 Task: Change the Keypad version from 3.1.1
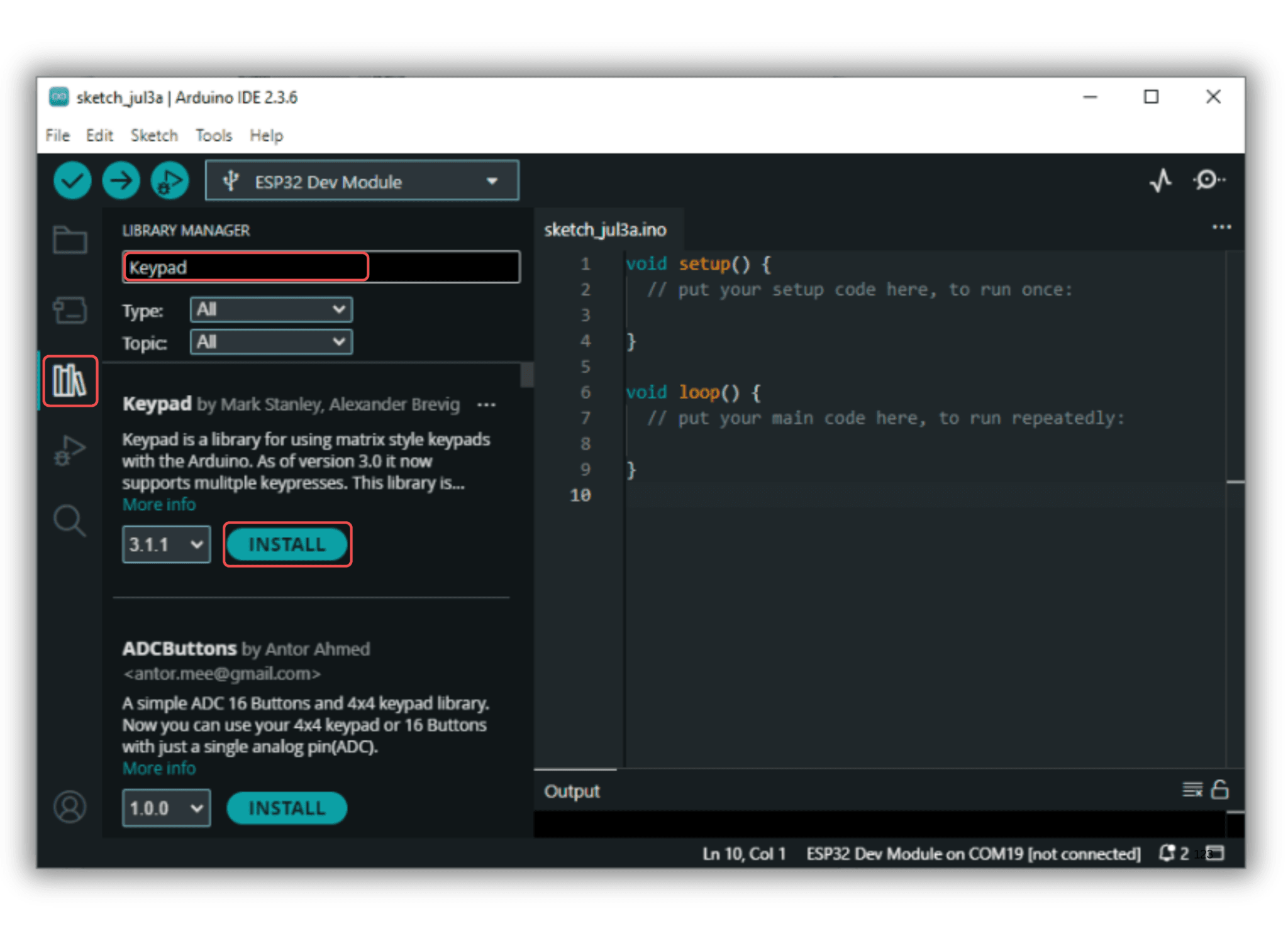166,544
